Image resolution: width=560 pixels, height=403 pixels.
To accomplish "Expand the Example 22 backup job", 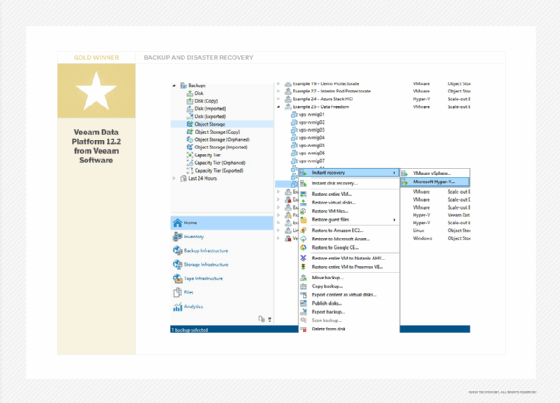I will (278, 91).
